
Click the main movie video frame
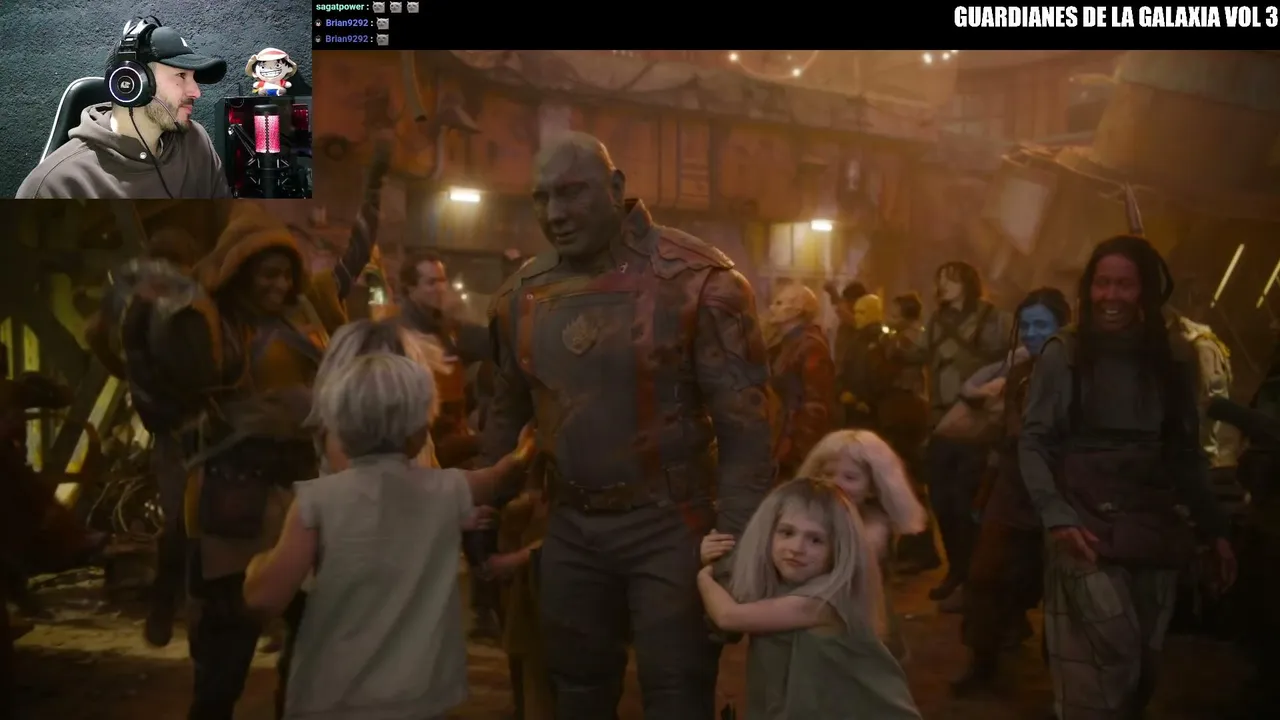(x=640, y=385)
